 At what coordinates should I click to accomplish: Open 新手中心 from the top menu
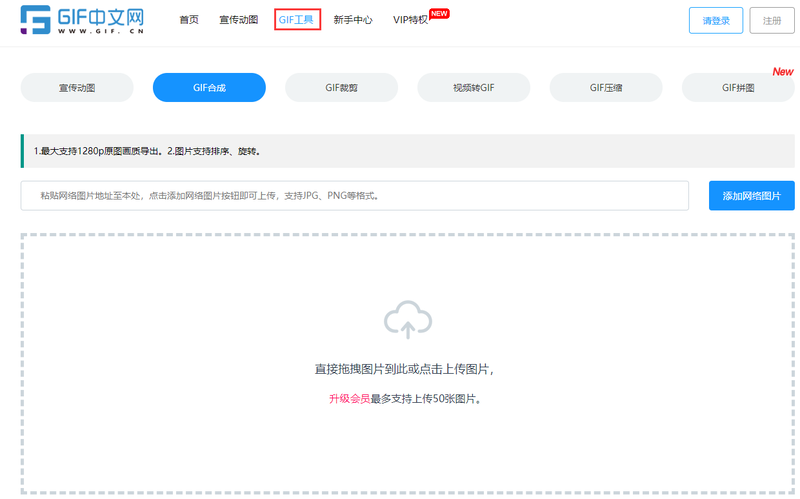click(353, 20)
